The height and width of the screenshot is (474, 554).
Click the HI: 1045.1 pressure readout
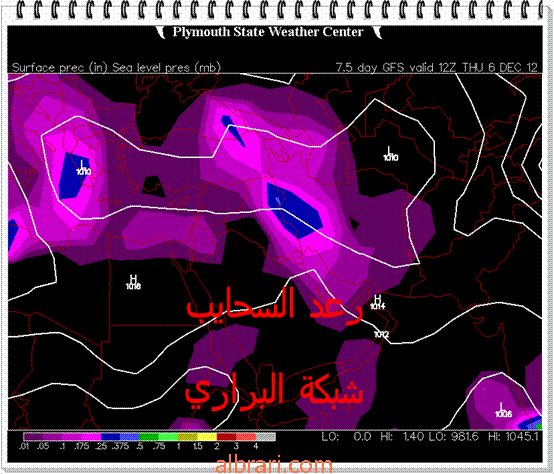[x=514, y=437]
